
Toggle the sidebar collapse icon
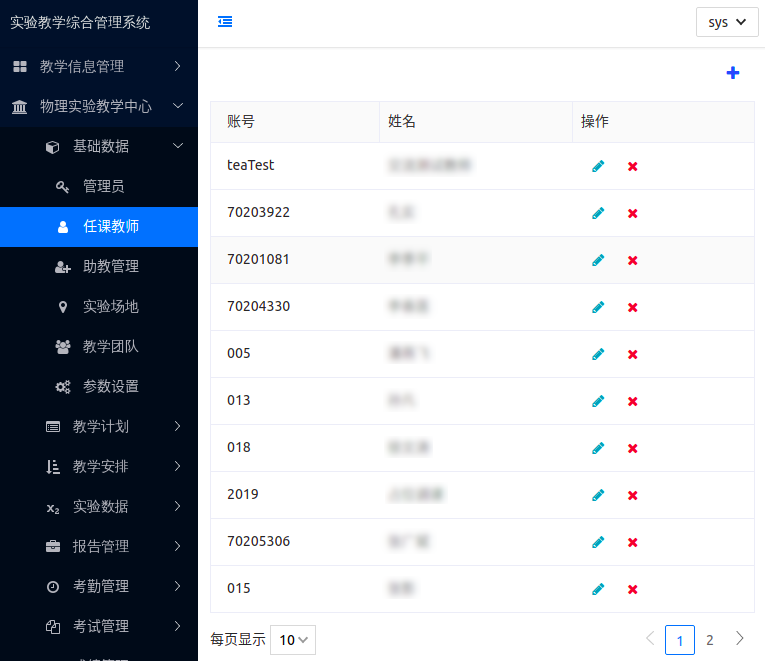tap(225, 22)
